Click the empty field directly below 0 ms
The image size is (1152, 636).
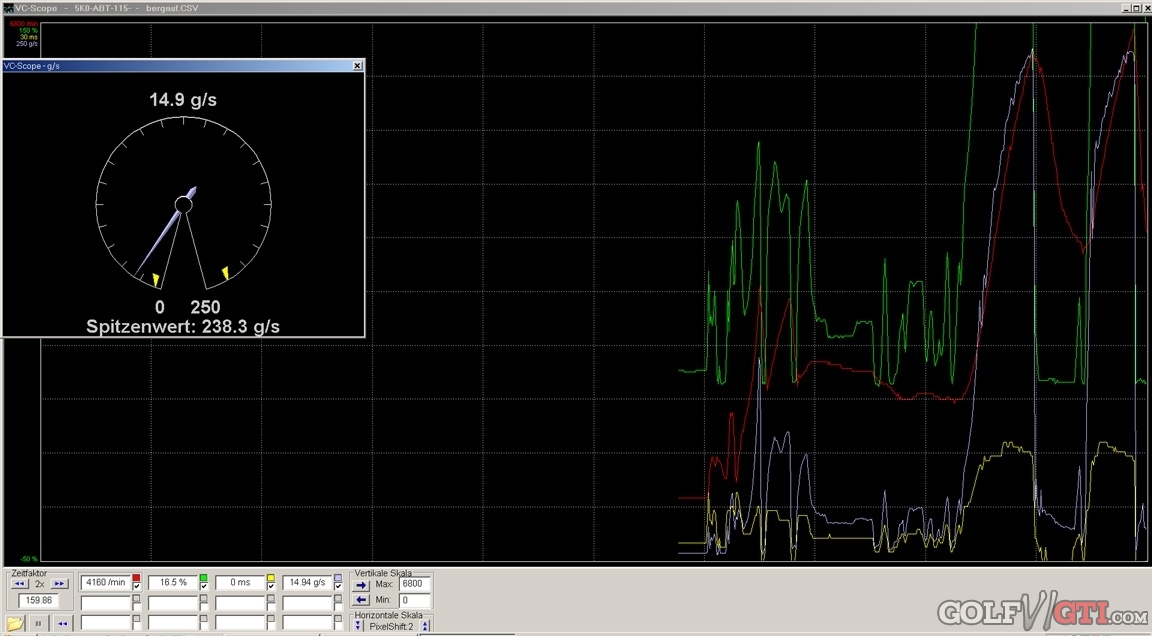point(240,603)
